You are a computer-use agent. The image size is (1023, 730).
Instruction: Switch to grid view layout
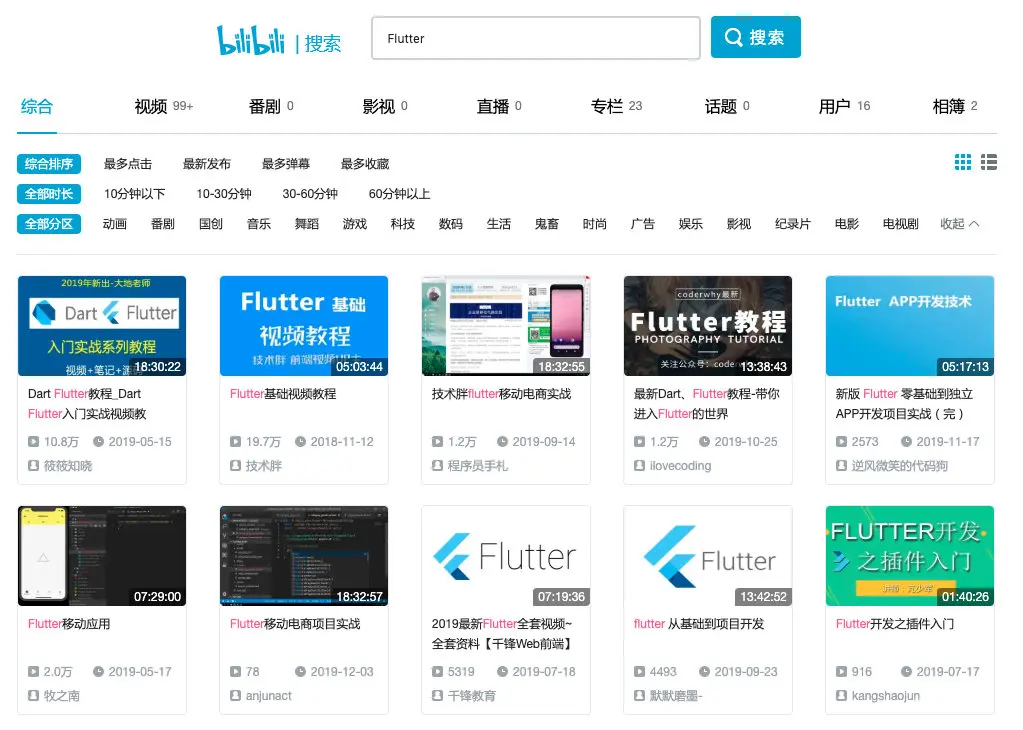click(x=962, y=162)
